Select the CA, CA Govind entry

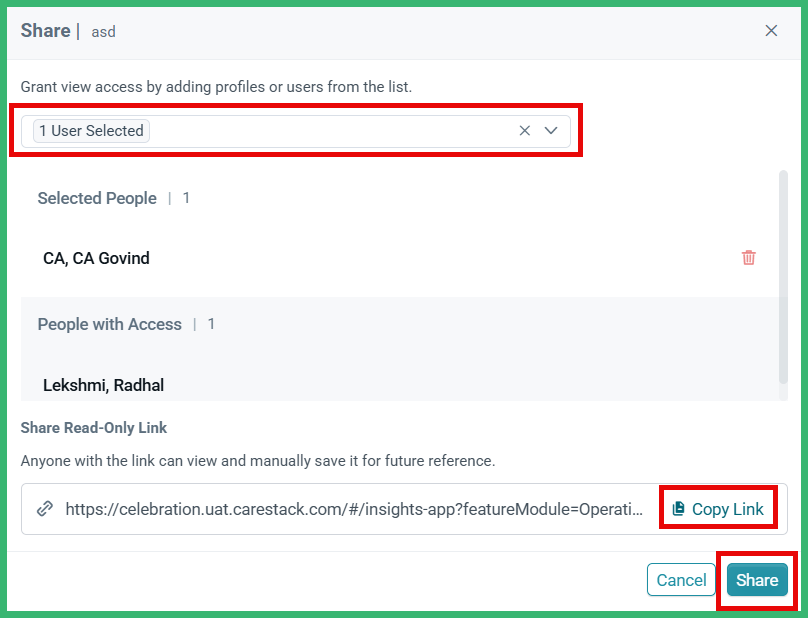pos(96,258)
